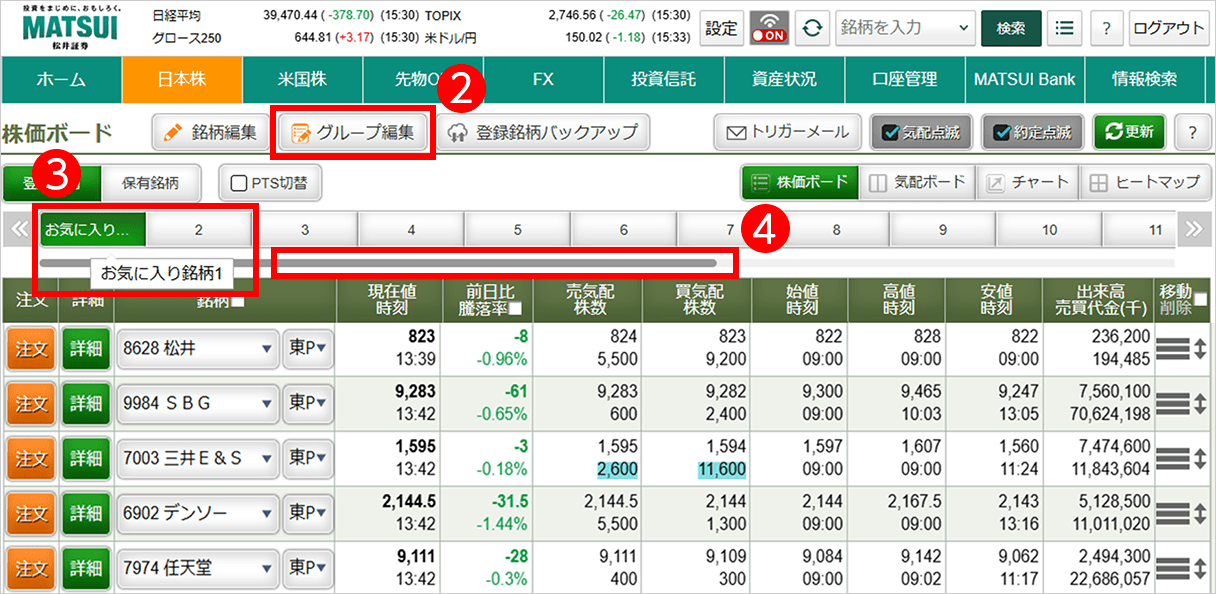The image size is (1216, 594).
Task: Check the PTS切替 checkbox
Action: click(x=238, y=184)
